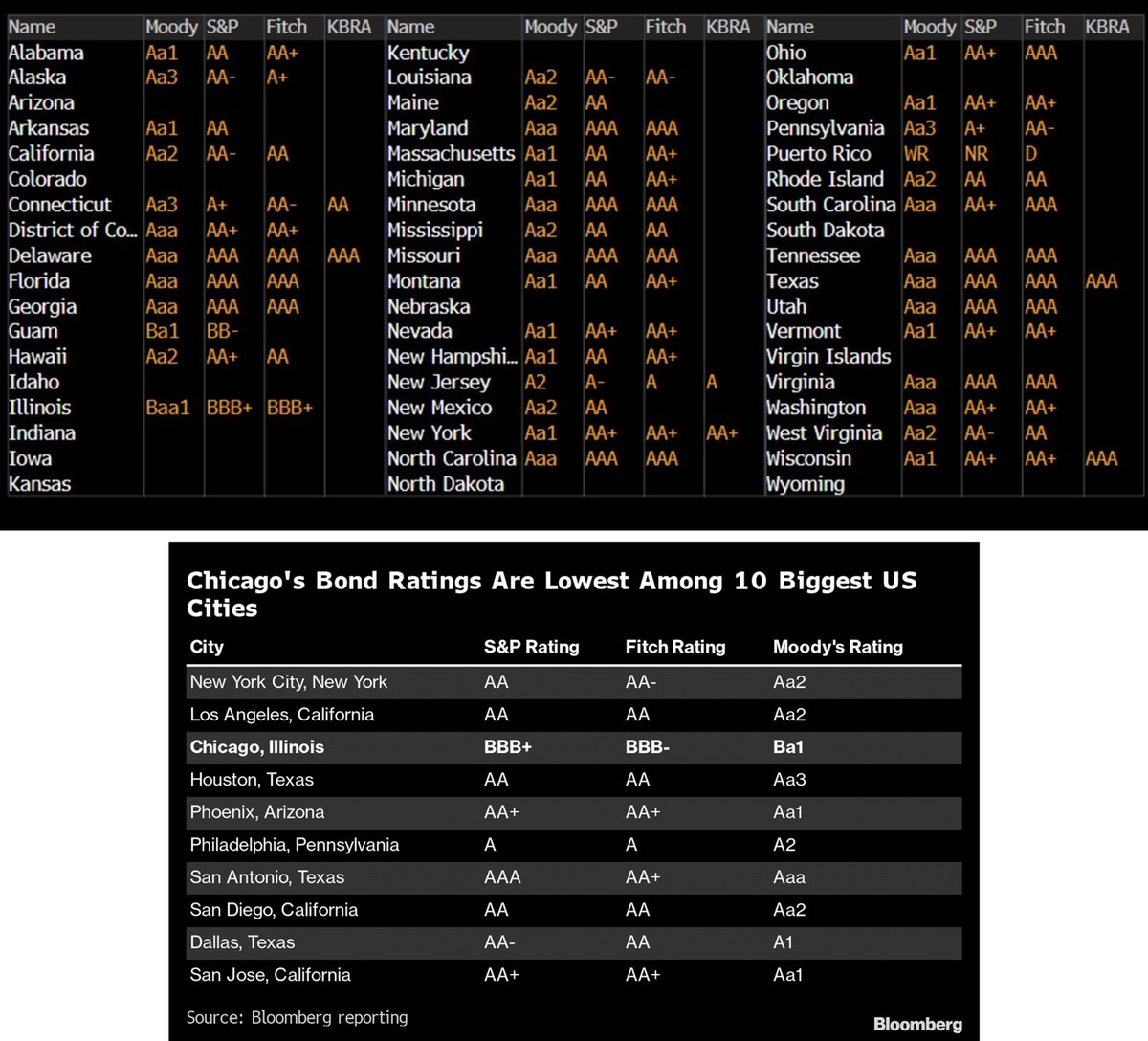Screen dimensions: 1148x1041
Task: Select the West Virginia state name
Action: (x=824, y=432)
